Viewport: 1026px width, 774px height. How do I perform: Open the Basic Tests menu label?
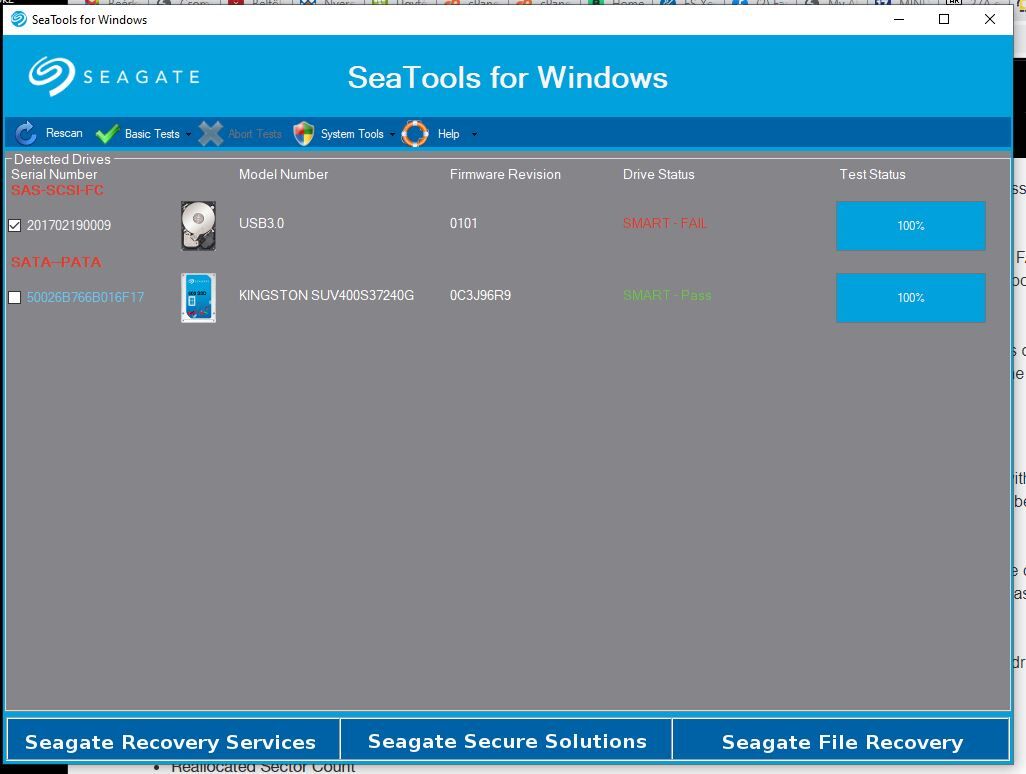pos(152,133)
